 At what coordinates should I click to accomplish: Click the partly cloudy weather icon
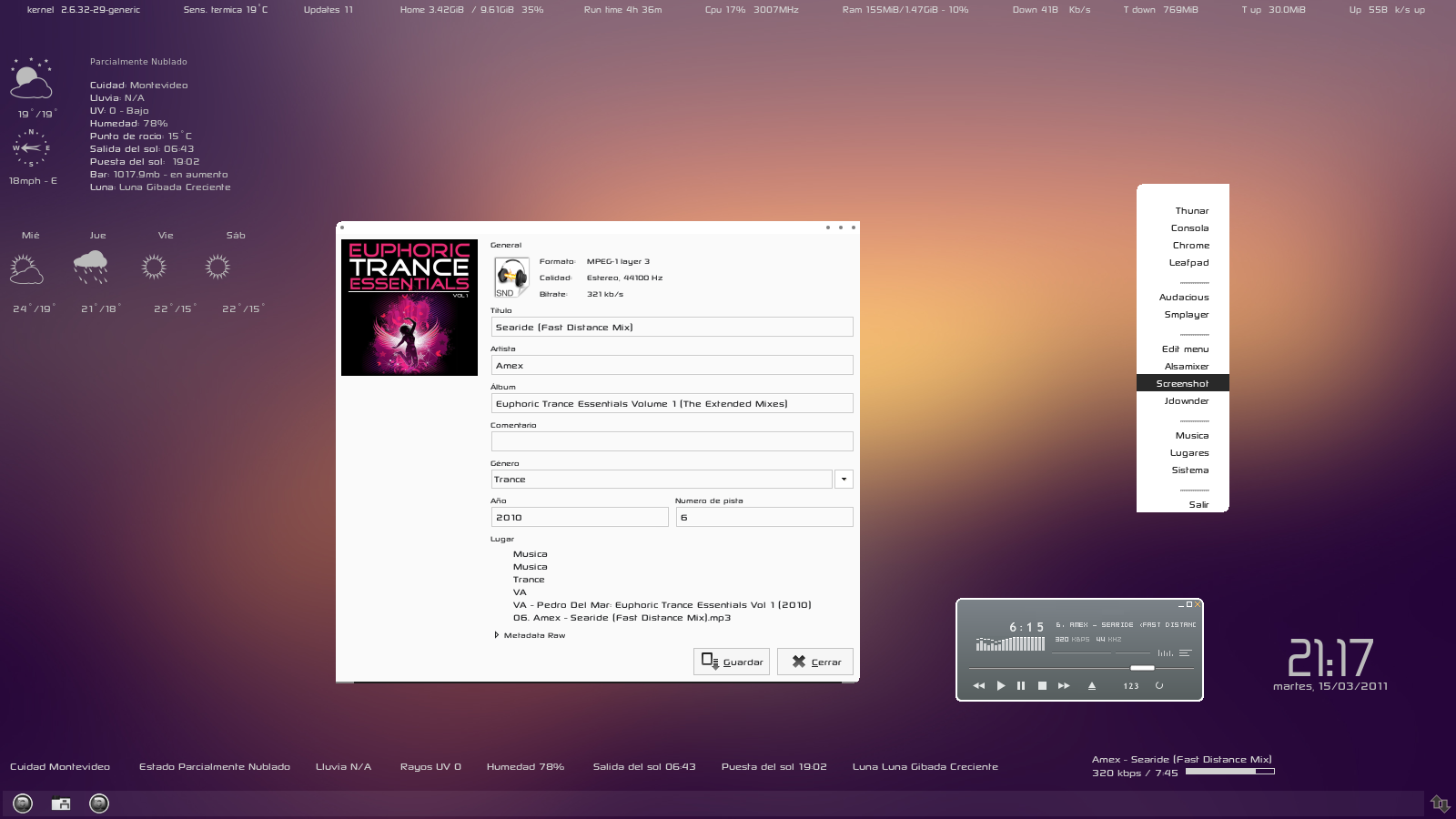31,78
